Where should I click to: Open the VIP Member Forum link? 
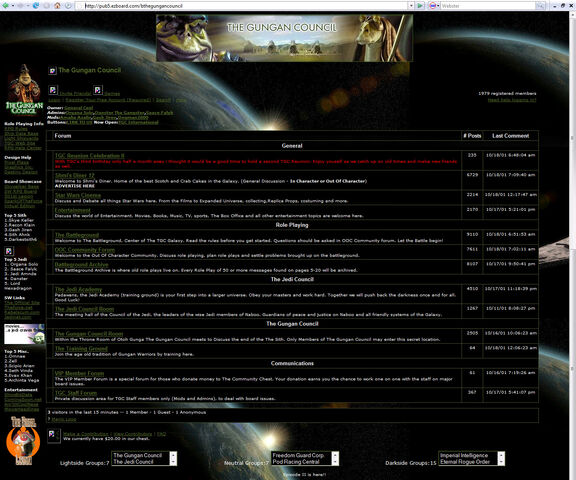coord(79,373)
